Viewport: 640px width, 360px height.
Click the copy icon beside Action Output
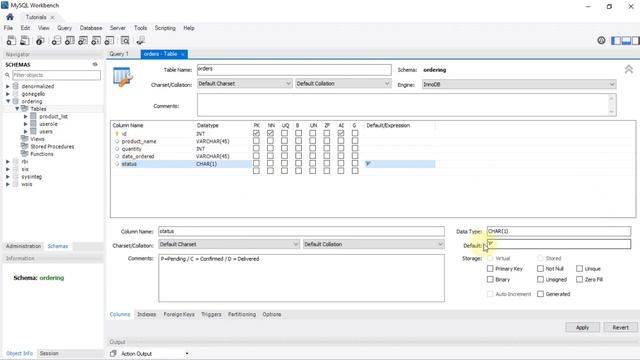(x=113, y=353)
